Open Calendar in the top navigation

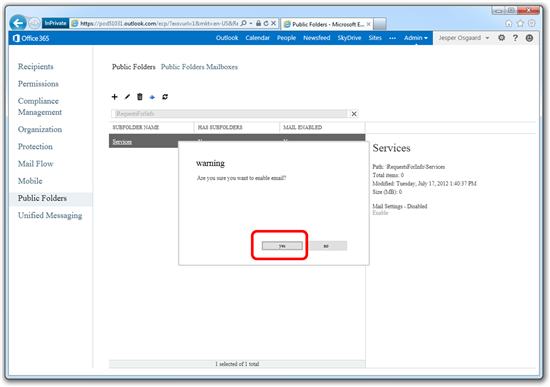(257, 38)
